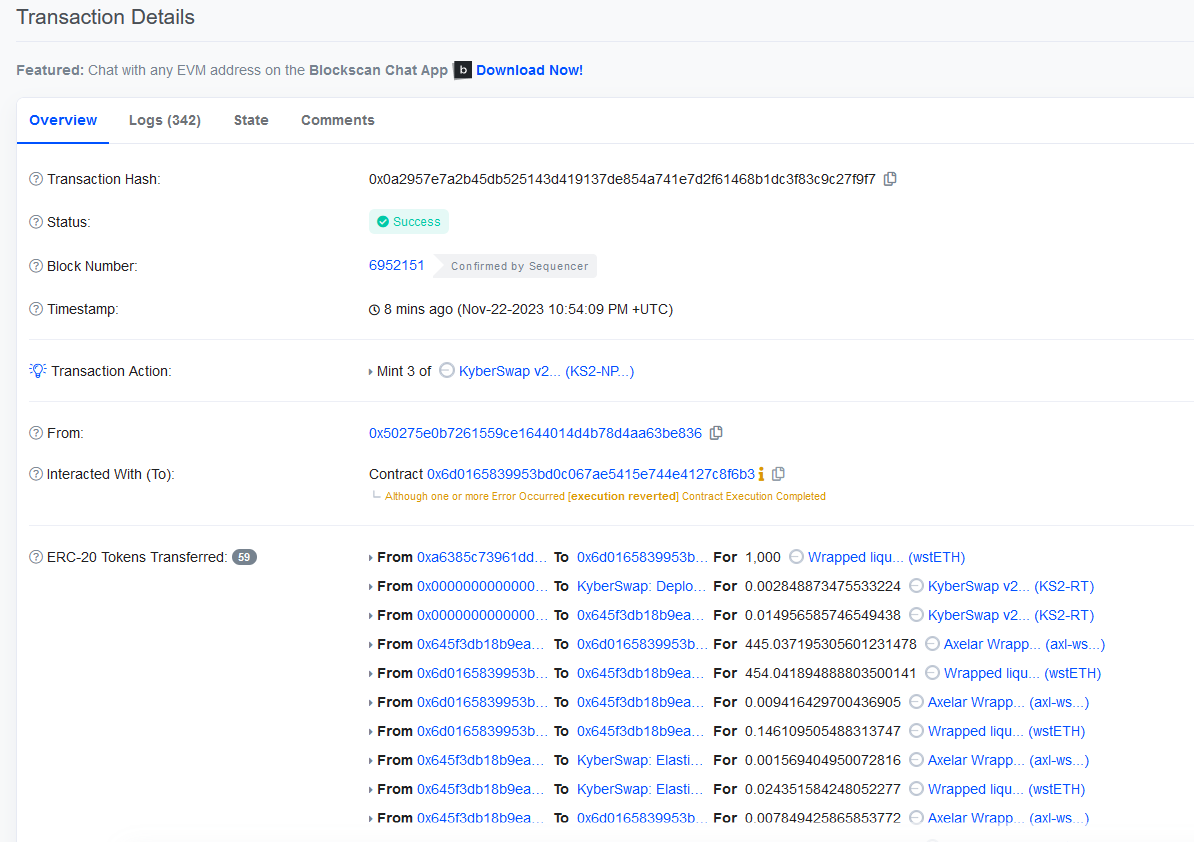1194x842 pixels.
Task: Open the 0x645f3db18b9ea... recipient in 0.146109505488313747 row
Action: click(x=640, y=731)
